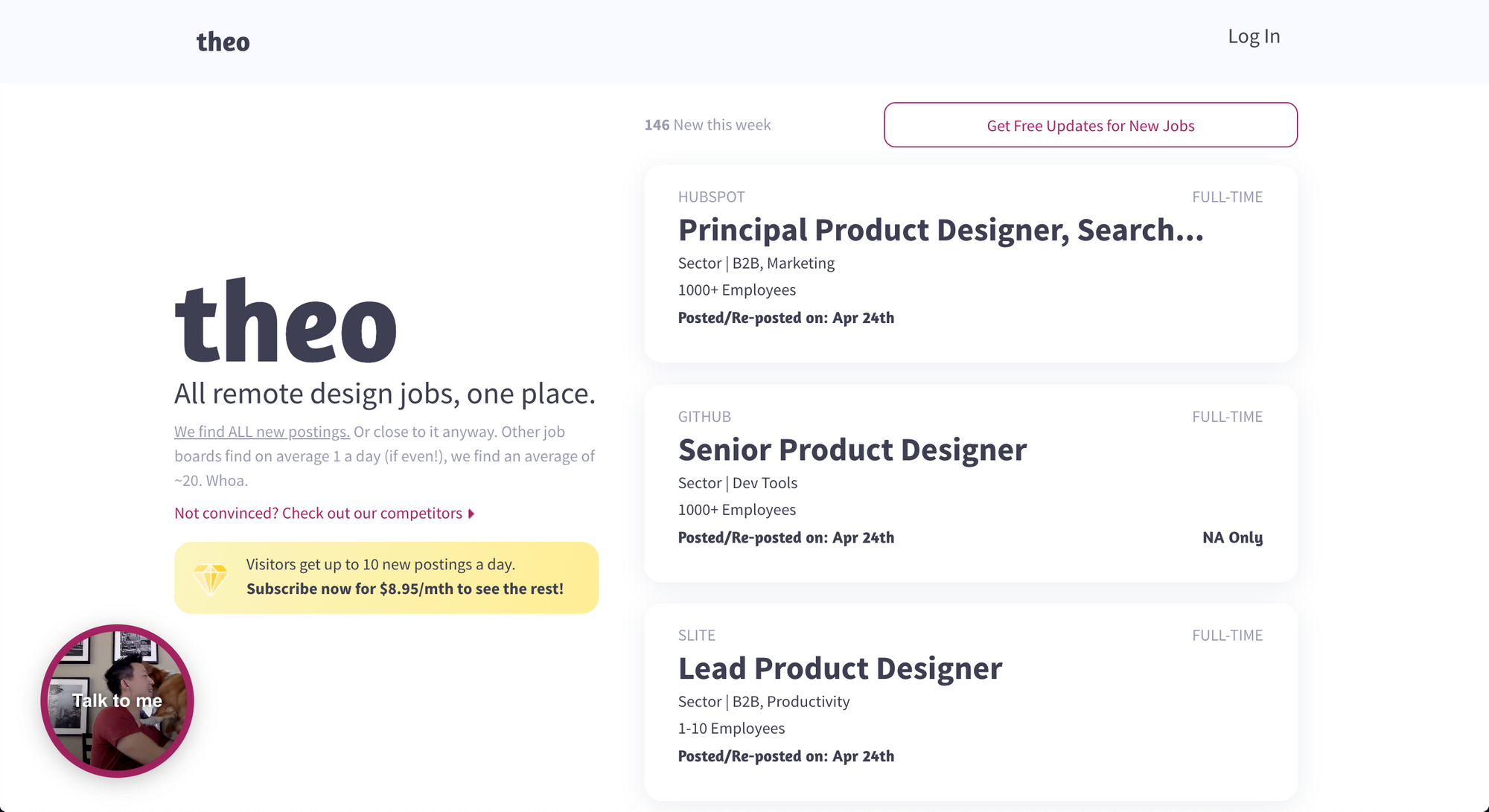
Task: Open the Log In page
Action: (1254, 36)
